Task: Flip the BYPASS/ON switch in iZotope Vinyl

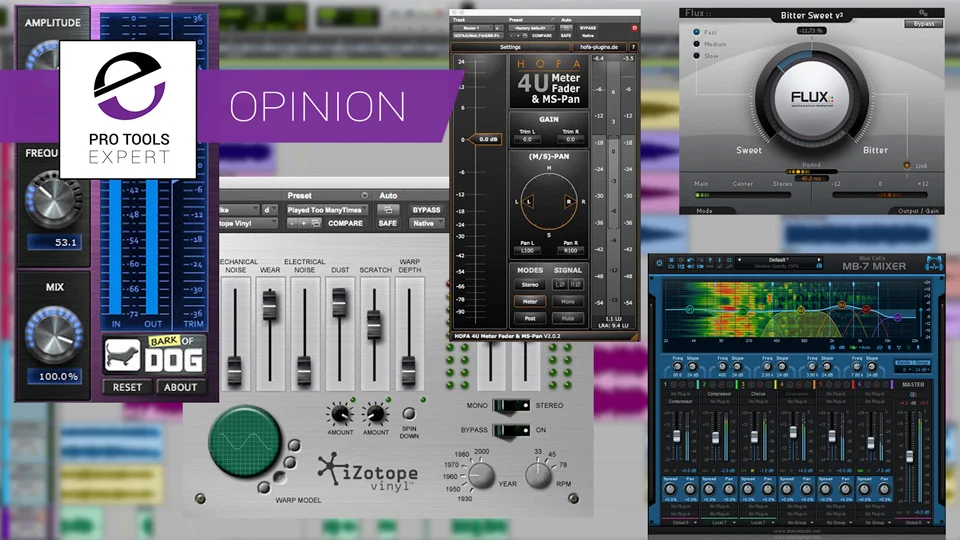Action: click(511, 430)
